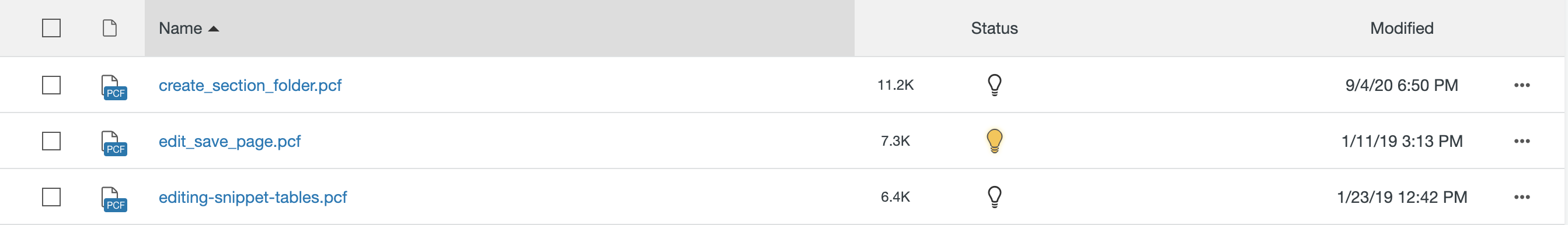The image size is (1568, 225).
Task: Check the box for create_section_folder.pcf
Action: coord(51,85)
